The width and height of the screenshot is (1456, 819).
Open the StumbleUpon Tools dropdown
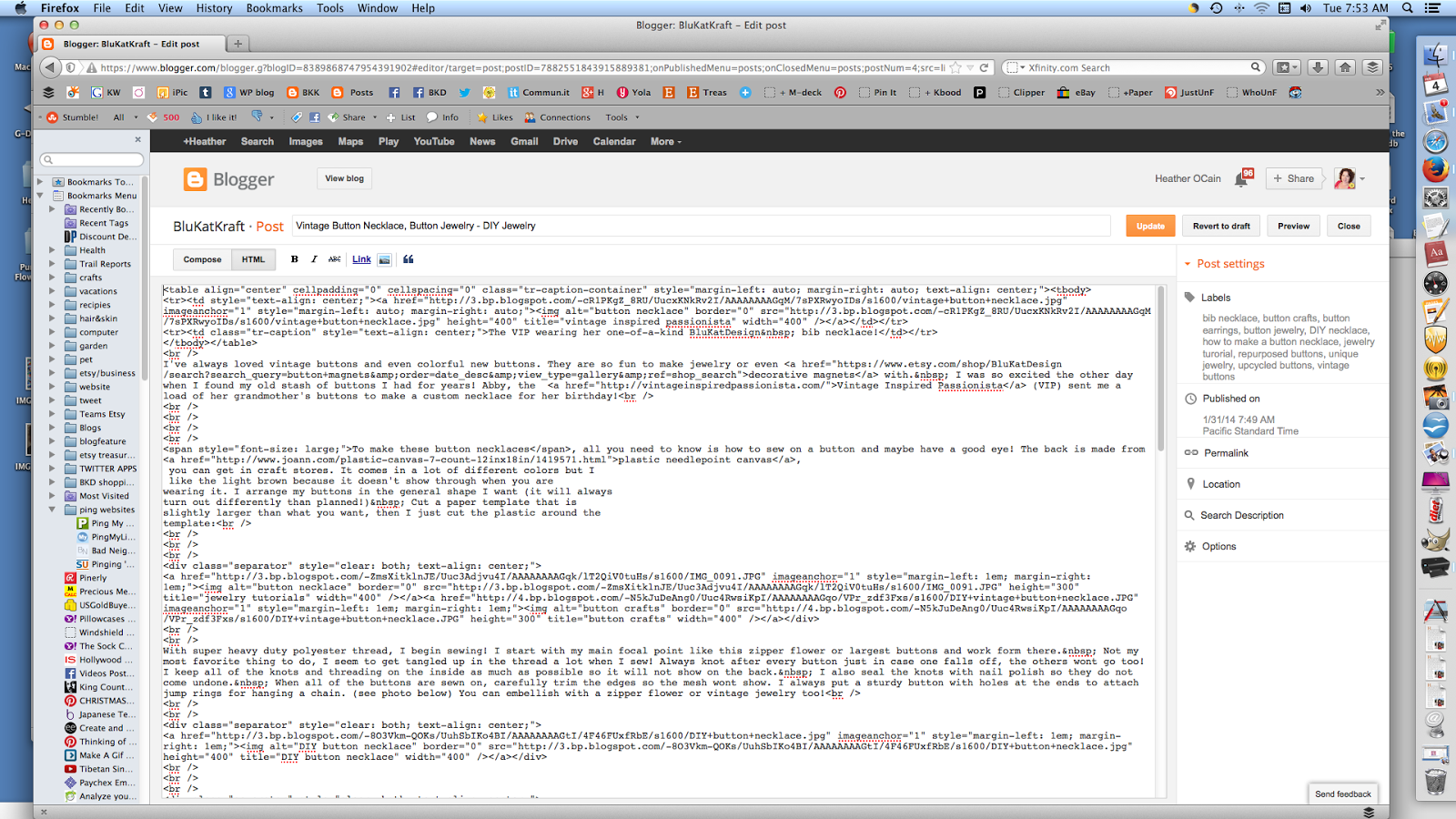click(622, 117)
